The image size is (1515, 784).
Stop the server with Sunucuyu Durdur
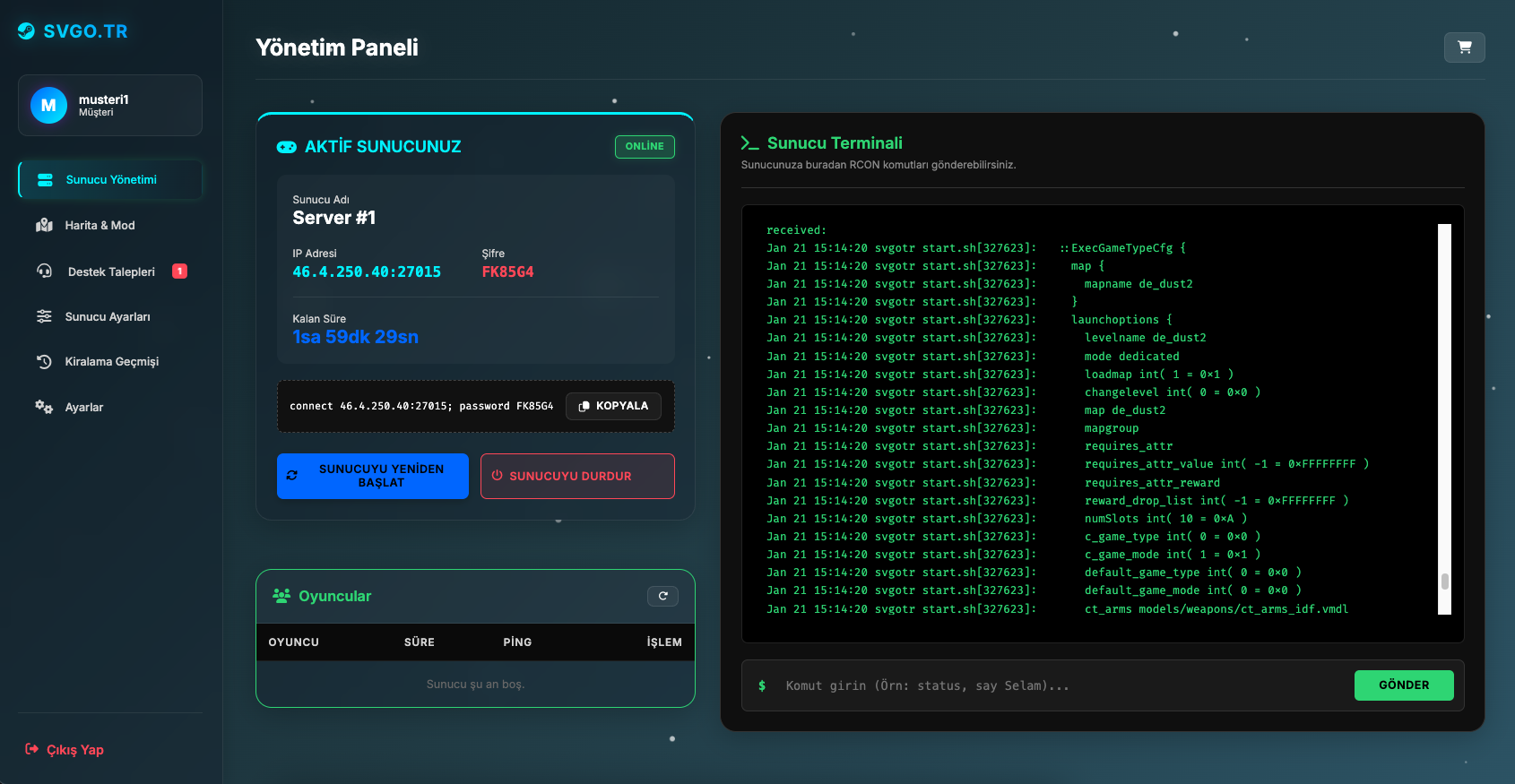(577, 476)
